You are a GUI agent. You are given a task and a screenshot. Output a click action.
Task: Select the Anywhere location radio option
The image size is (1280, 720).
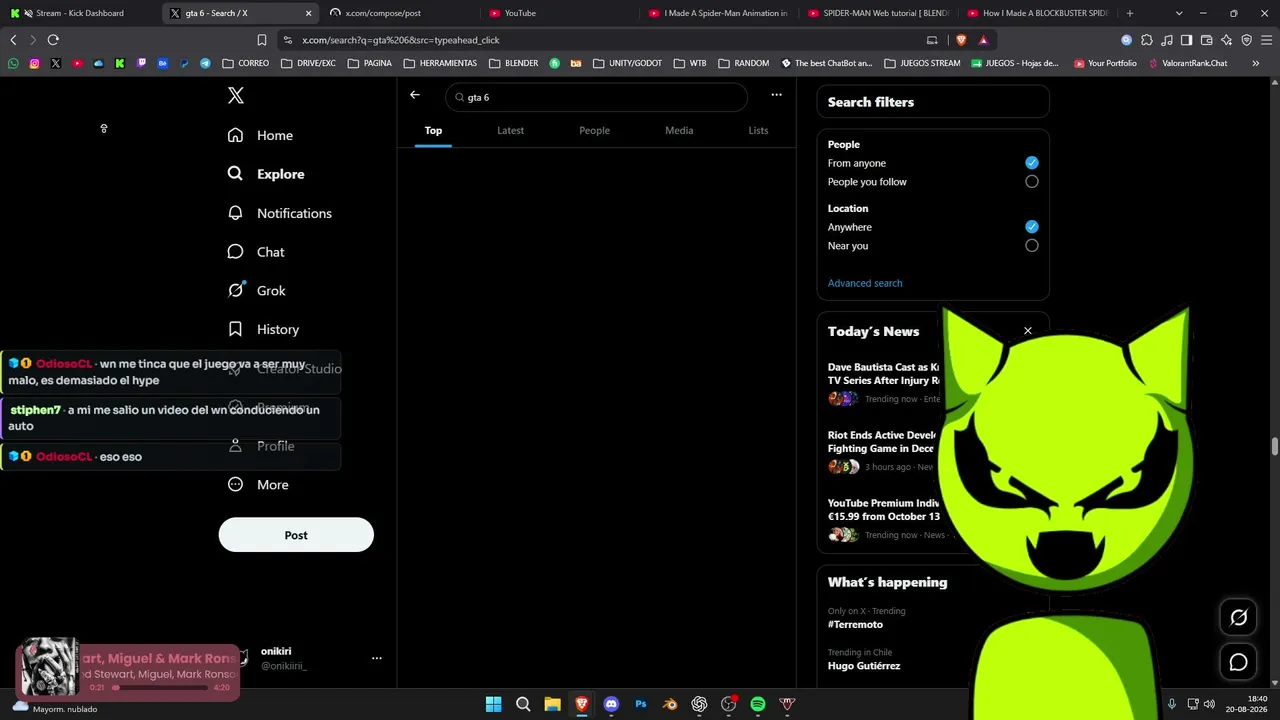[x=1032, y=227]
